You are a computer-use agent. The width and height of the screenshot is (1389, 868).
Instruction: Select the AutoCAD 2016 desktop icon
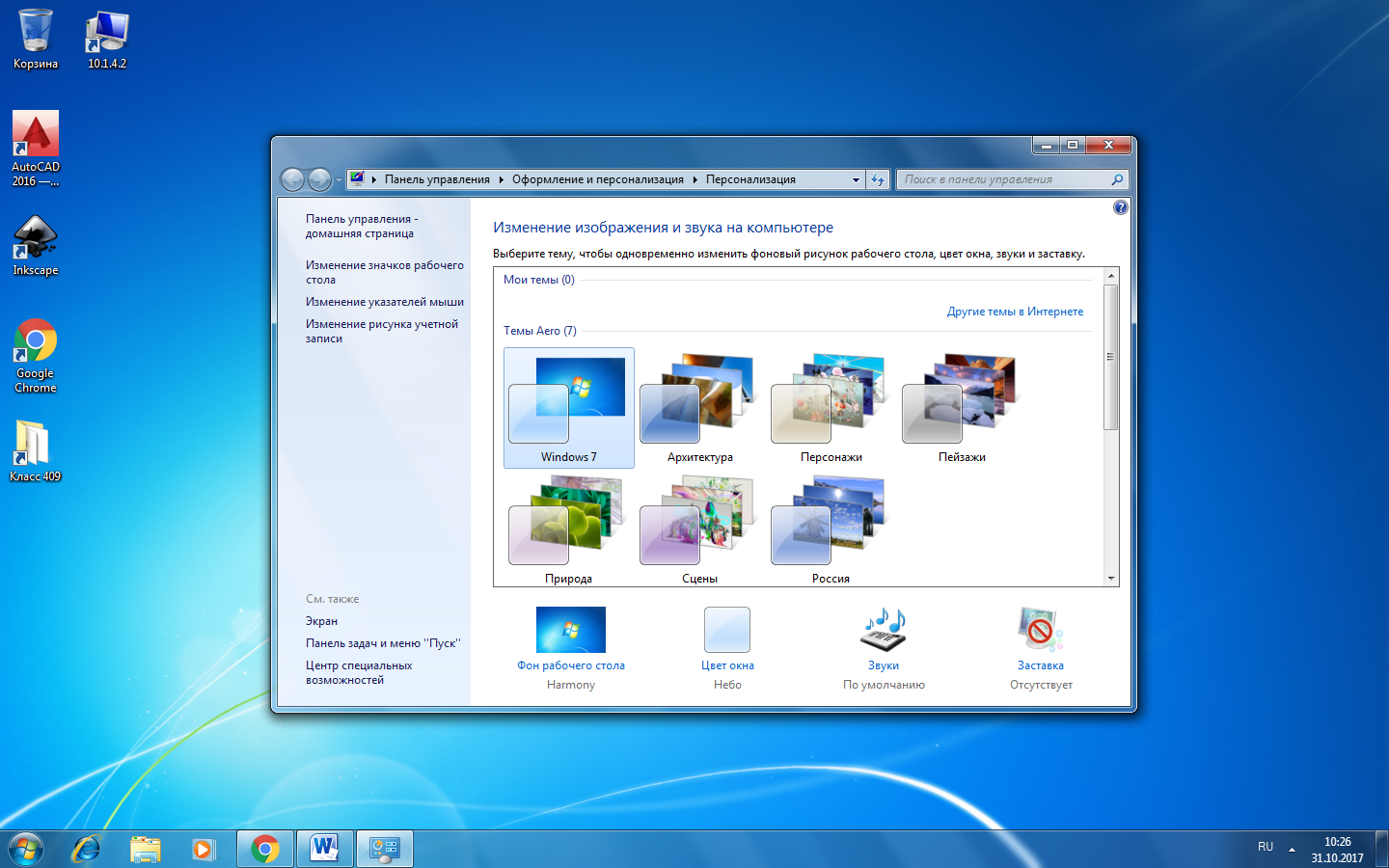pos(36,148)
